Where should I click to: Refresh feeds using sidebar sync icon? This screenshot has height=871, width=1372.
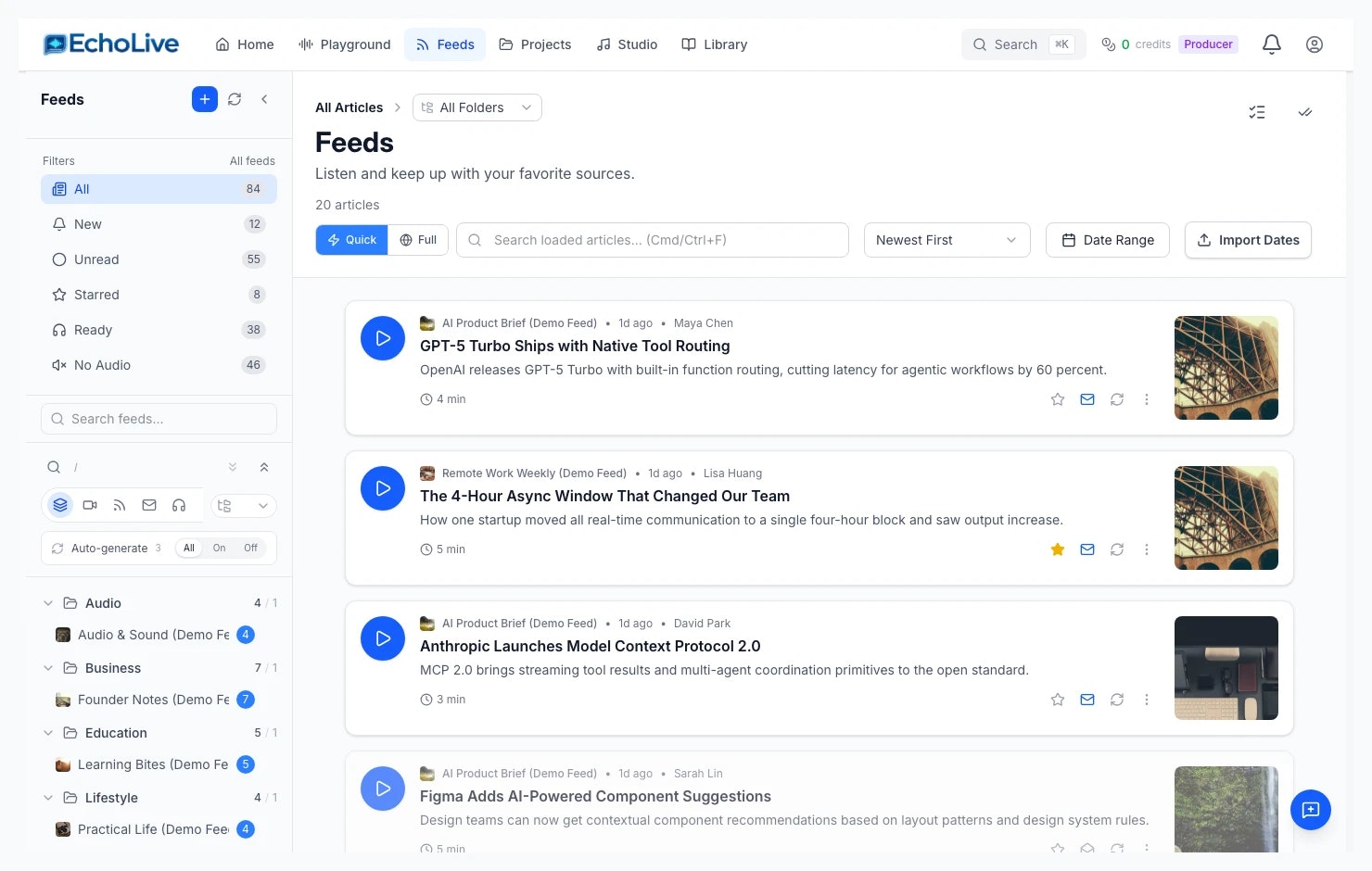(235, 99)
